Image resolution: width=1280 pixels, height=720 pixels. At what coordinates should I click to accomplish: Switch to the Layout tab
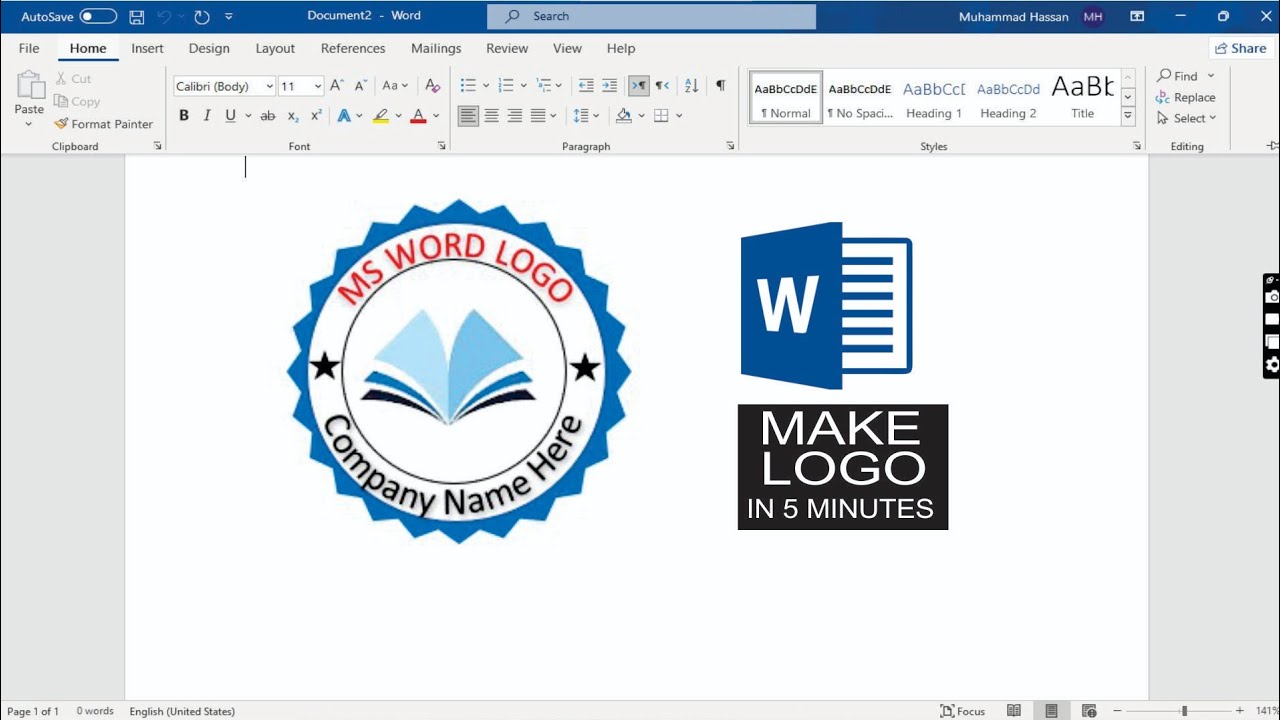tap(275, 48)
